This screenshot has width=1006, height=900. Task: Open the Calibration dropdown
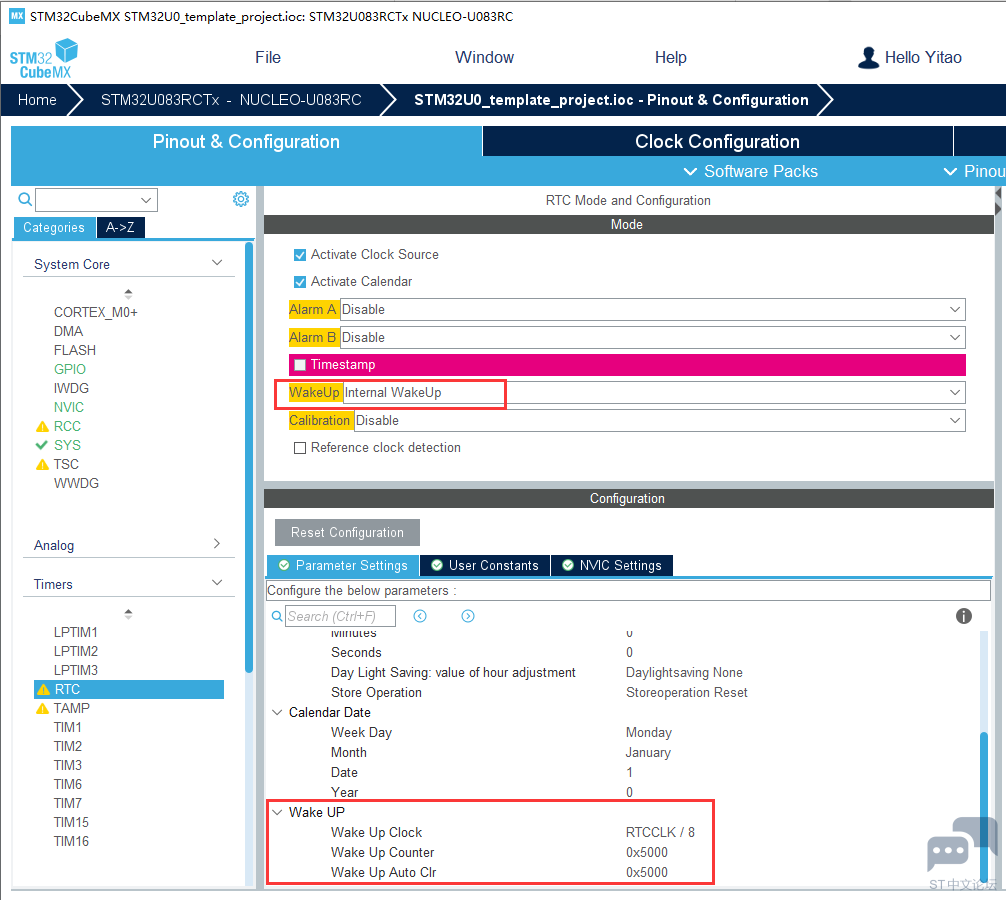click(x=660, y=421)
